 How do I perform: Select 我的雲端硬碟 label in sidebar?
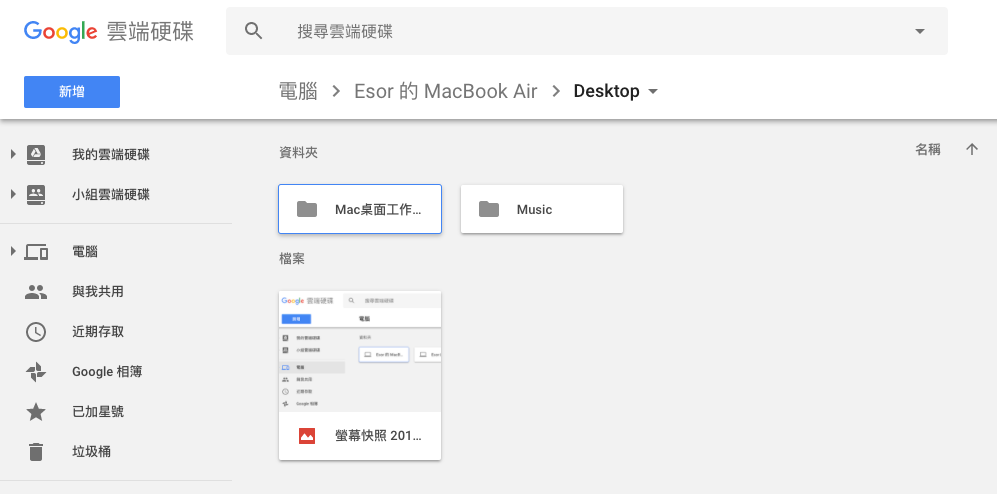[x=111, y=154]
